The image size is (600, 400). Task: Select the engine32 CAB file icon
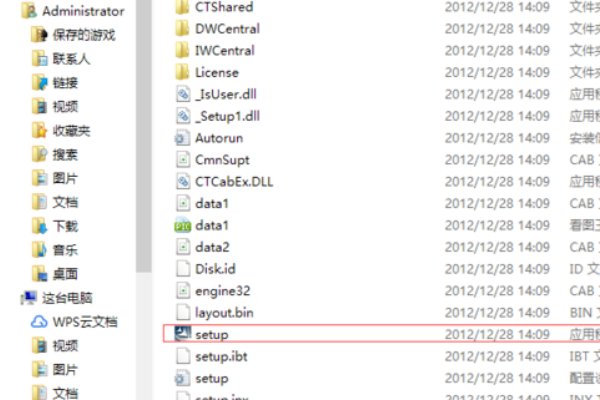pyautogui.click(x=183, y=291)
